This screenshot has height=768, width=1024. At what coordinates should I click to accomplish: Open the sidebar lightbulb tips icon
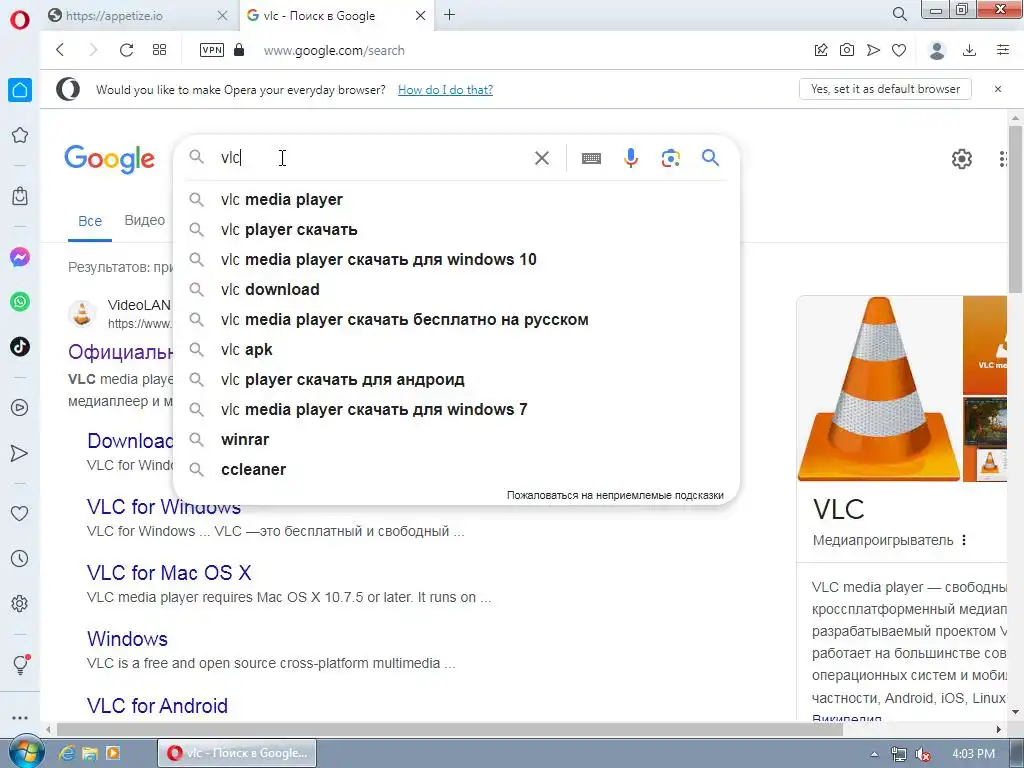pos(20,665)
